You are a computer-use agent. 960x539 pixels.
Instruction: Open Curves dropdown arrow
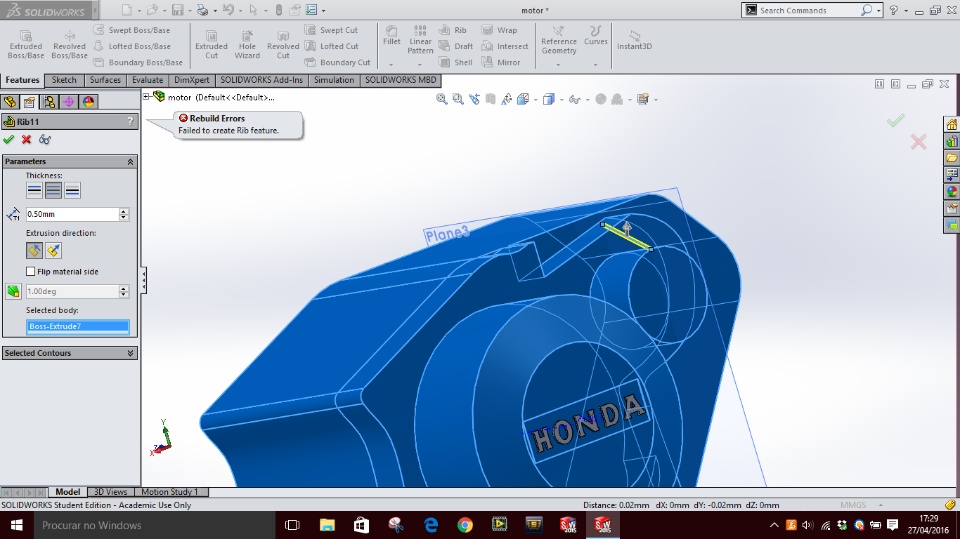click(595, 64)
